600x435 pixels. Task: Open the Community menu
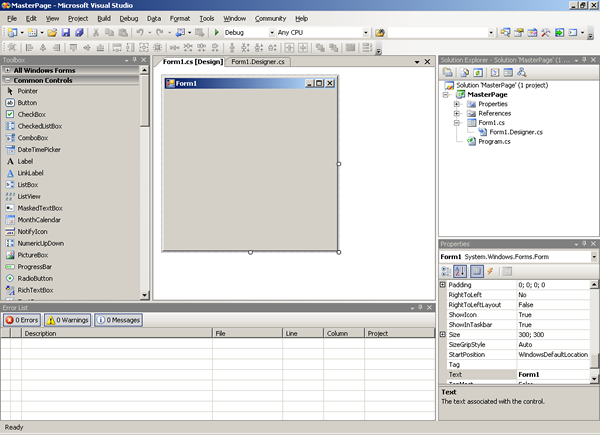coord(270,18)
